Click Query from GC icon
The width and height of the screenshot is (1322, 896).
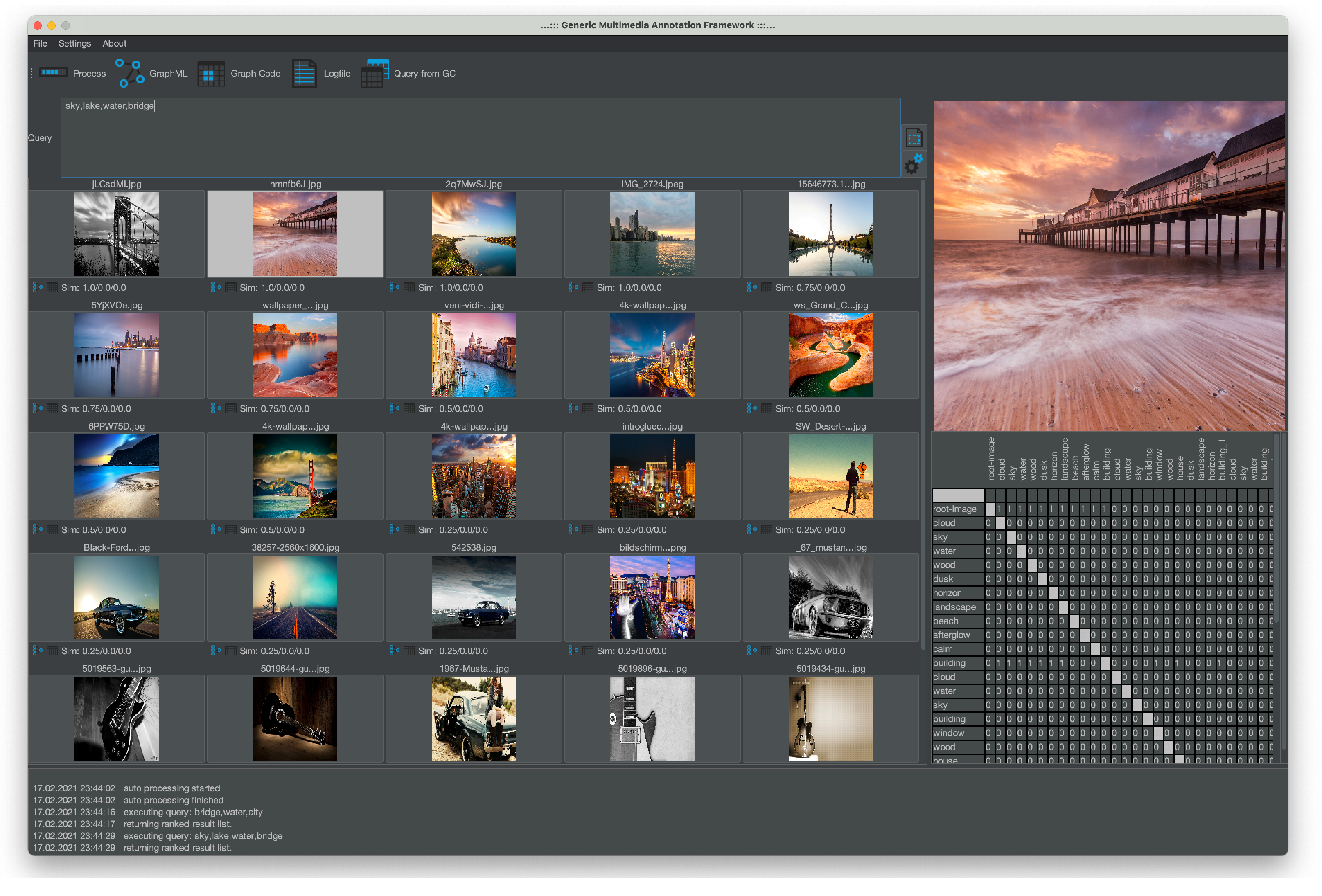click(374, 73)
